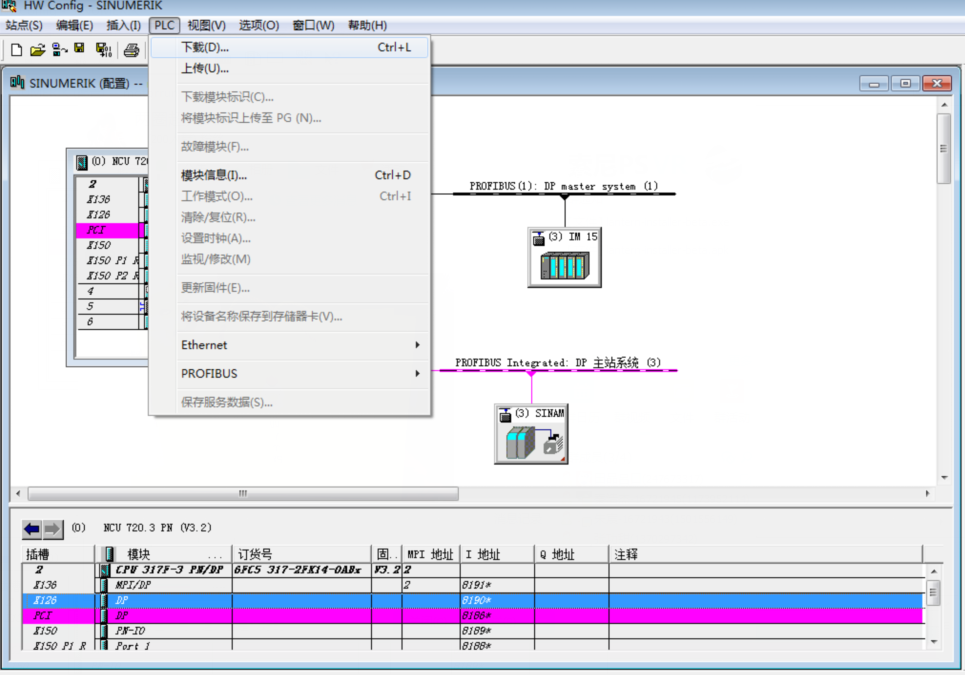Click the HW Config application title icon
Screen dimensions: 965x675
pyautogui.click(x=9, y=6)
